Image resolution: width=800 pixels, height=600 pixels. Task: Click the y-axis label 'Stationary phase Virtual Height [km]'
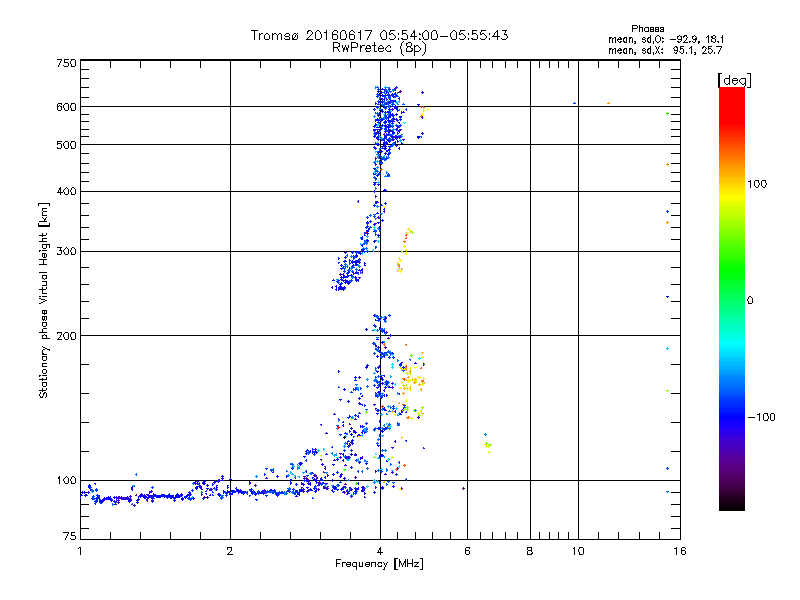tap(44, 301)
